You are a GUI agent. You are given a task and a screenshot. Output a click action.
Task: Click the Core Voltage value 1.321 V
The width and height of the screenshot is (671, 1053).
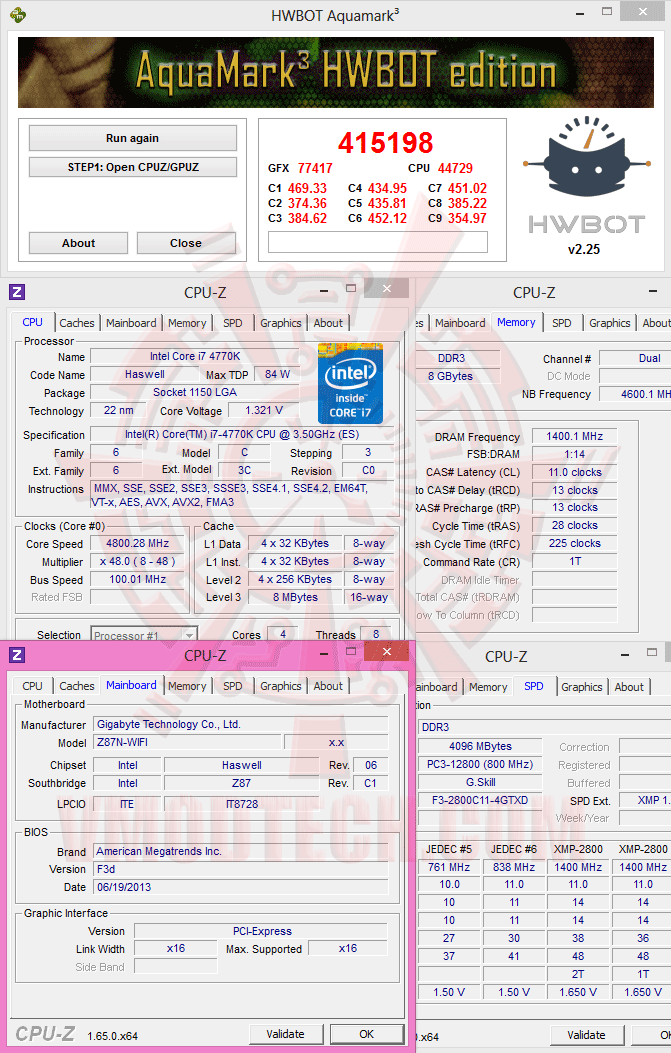coord(264,410)
